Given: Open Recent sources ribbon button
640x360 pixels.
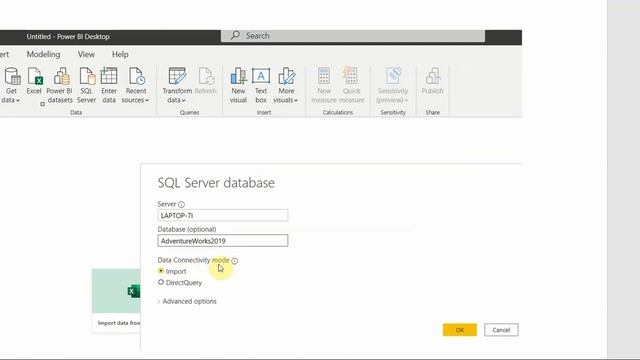Looking at the screenshot, I should pos(136,85).
